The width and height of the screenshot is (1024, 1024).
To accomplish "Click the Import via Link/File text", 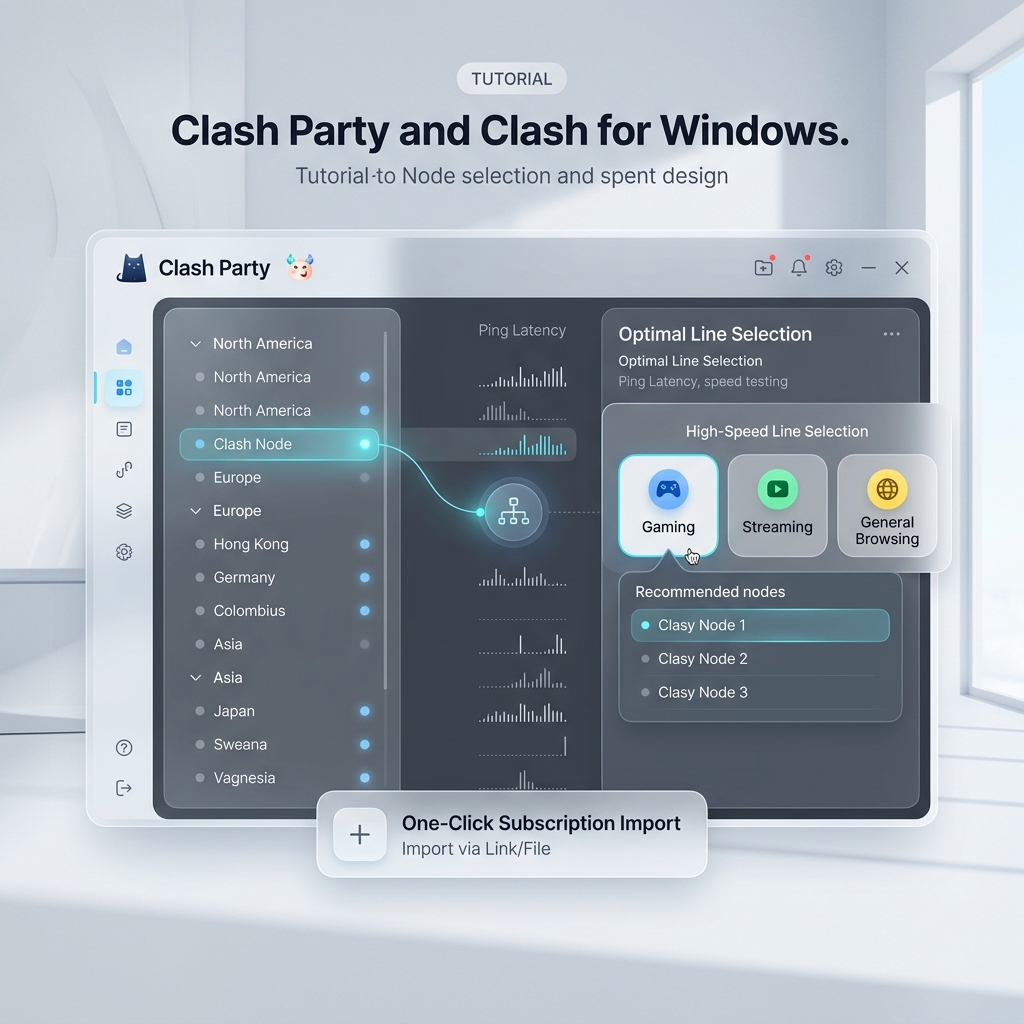I will (476, 849).
